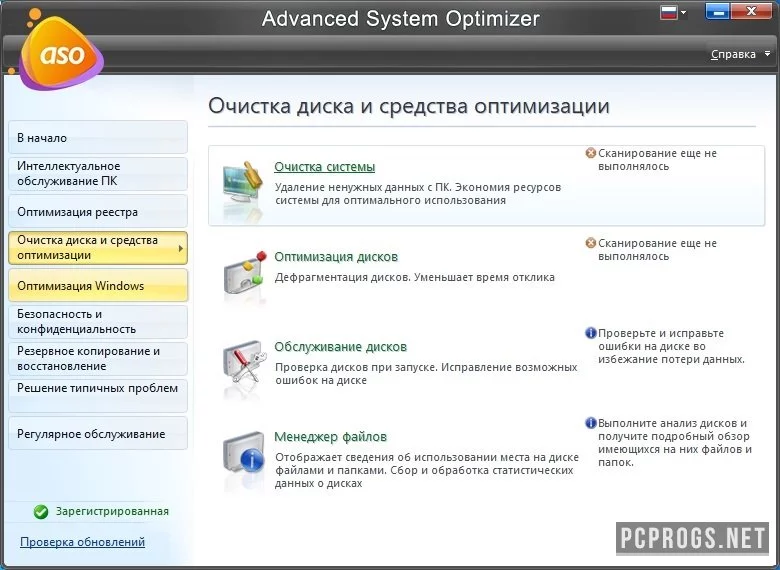Click the Проверка обновлений link
780x570 pixels.
(x=83, y=542)
